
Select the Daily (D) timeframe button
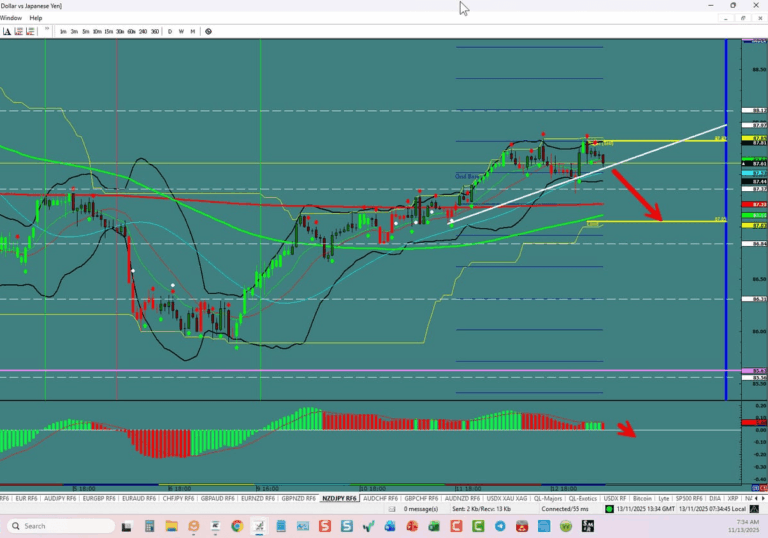click(170, 31)
